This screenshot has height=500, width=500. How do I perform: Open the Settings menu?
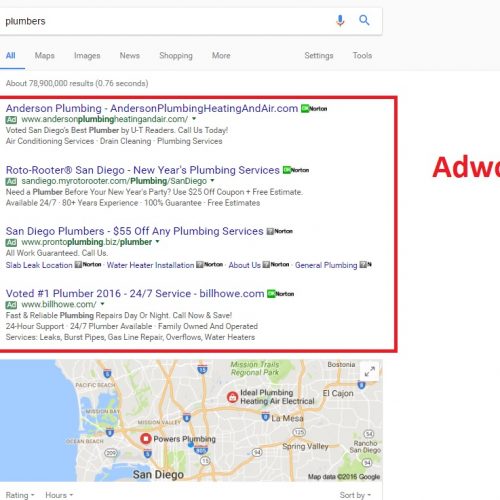pyautogui.click(x=319, y=56)
